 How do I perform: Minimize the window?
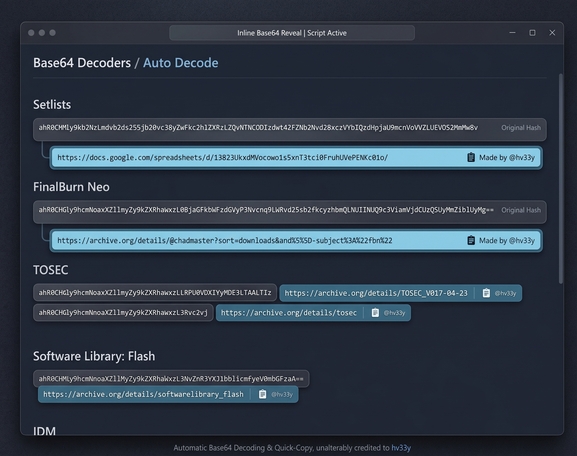pyautogui.click(x=512, y=33)
